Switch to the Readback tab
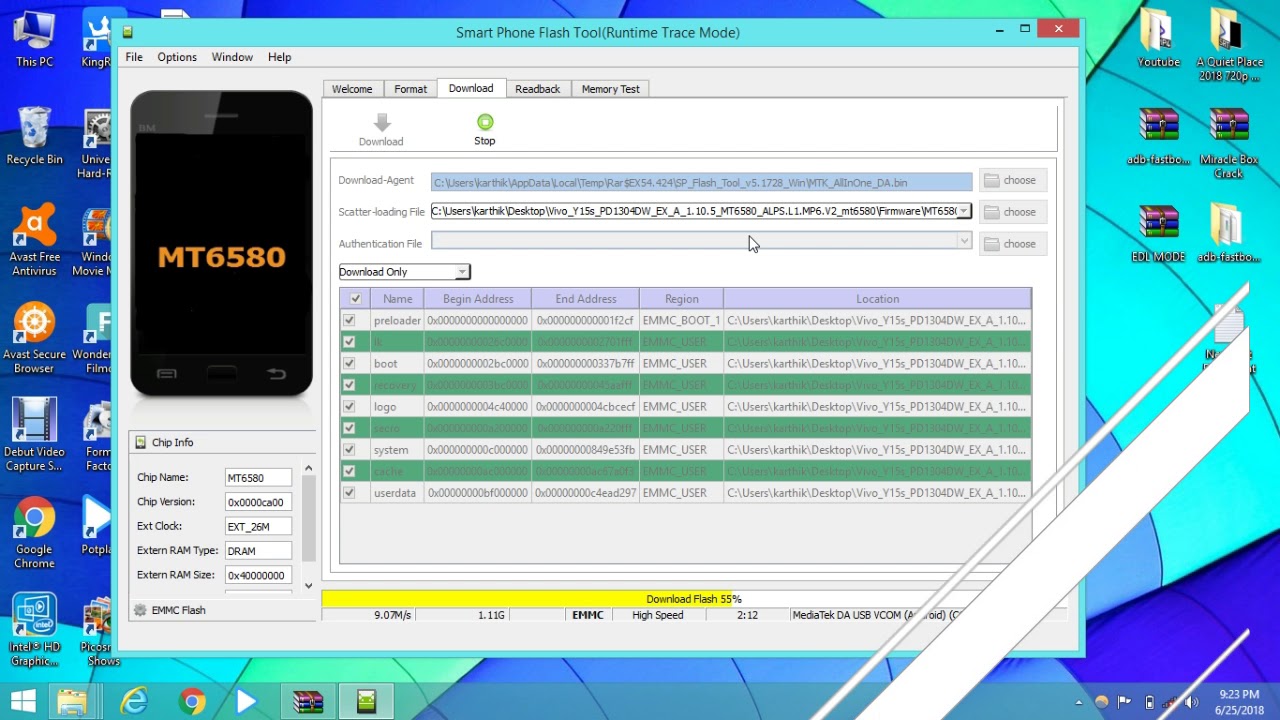1280x720 pixels. coord(537,89)
